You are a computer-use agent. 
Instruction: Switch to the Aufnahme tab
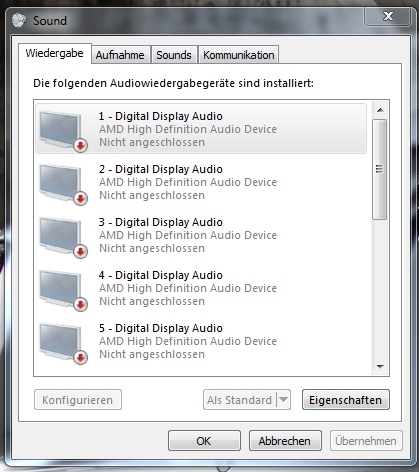tap(120, 55)
